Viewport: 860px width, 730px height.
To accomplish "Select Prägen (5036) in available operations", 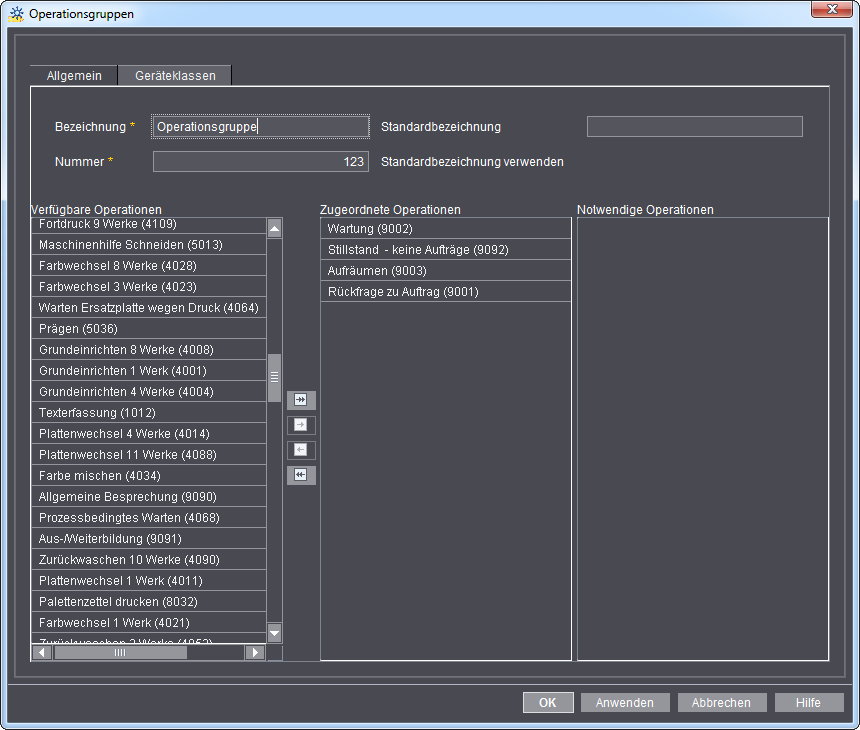I will [148, 328].
